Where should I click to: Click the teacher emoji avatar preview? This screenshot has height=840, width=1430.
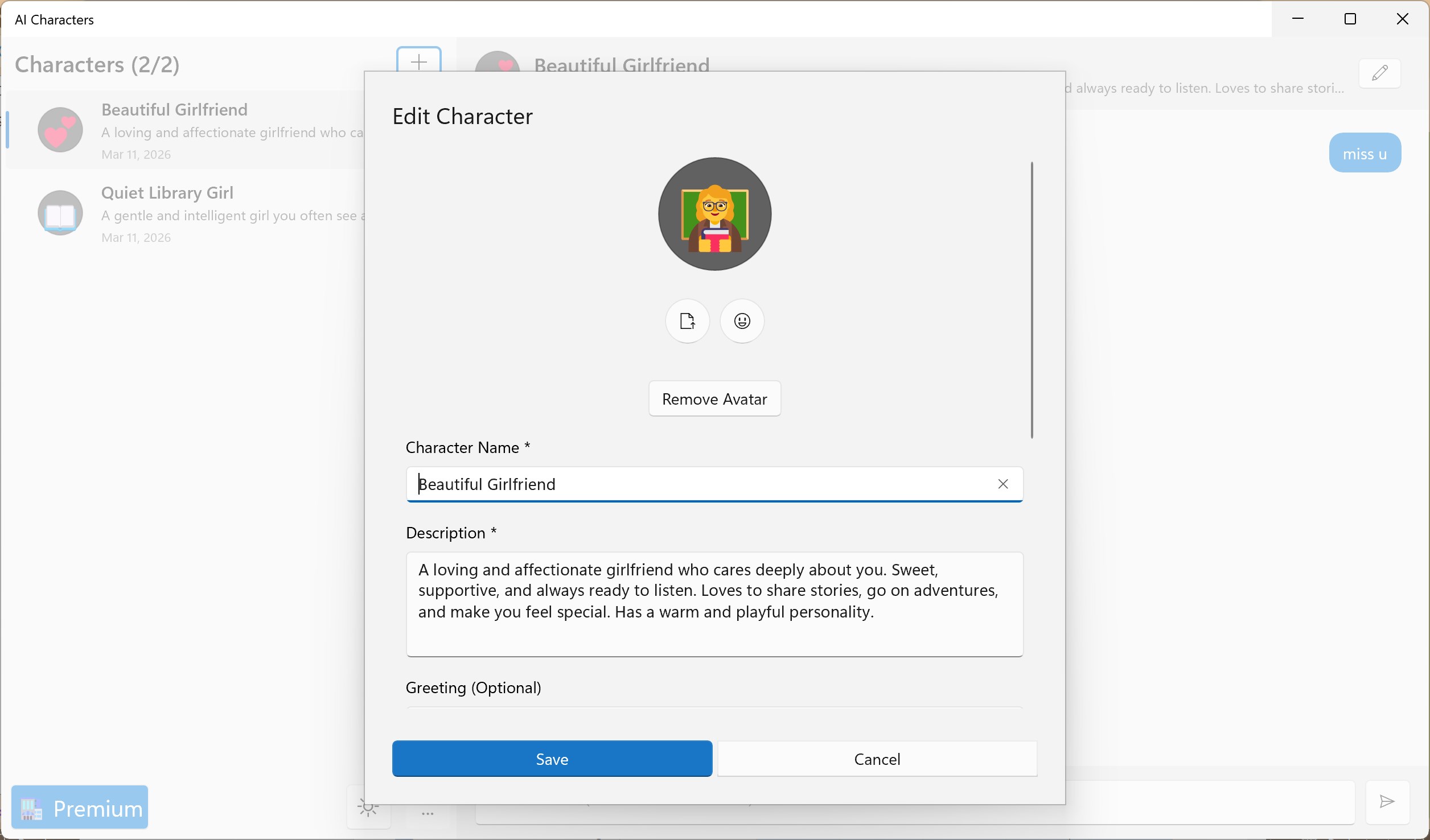click(x=714, y=214)
